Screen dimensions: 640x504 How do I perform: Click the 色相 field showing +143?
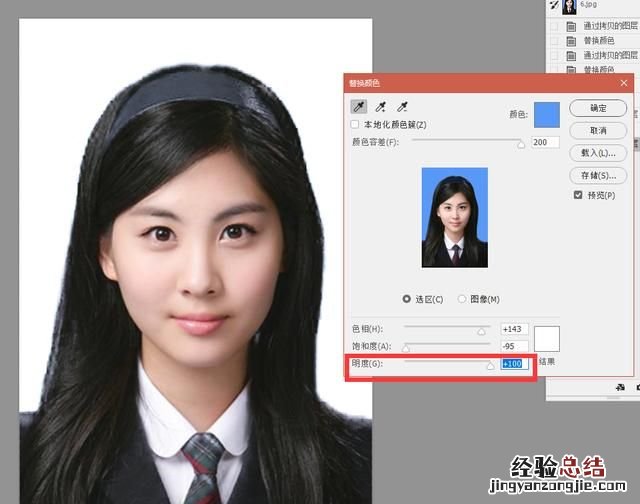(514, 329)
